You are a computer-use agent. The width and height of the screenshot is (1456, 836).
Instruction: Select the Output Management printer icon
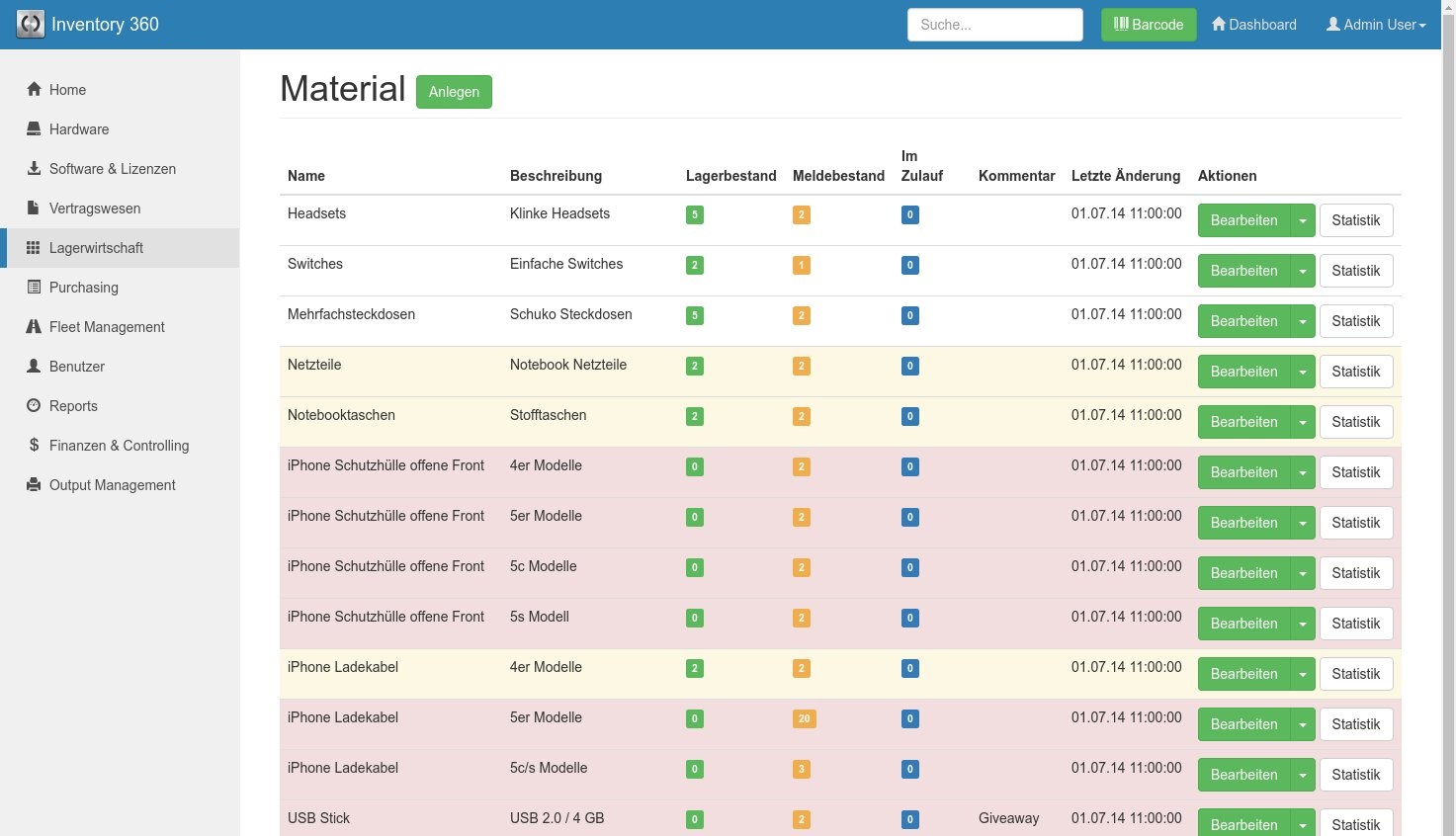(35, 485)
